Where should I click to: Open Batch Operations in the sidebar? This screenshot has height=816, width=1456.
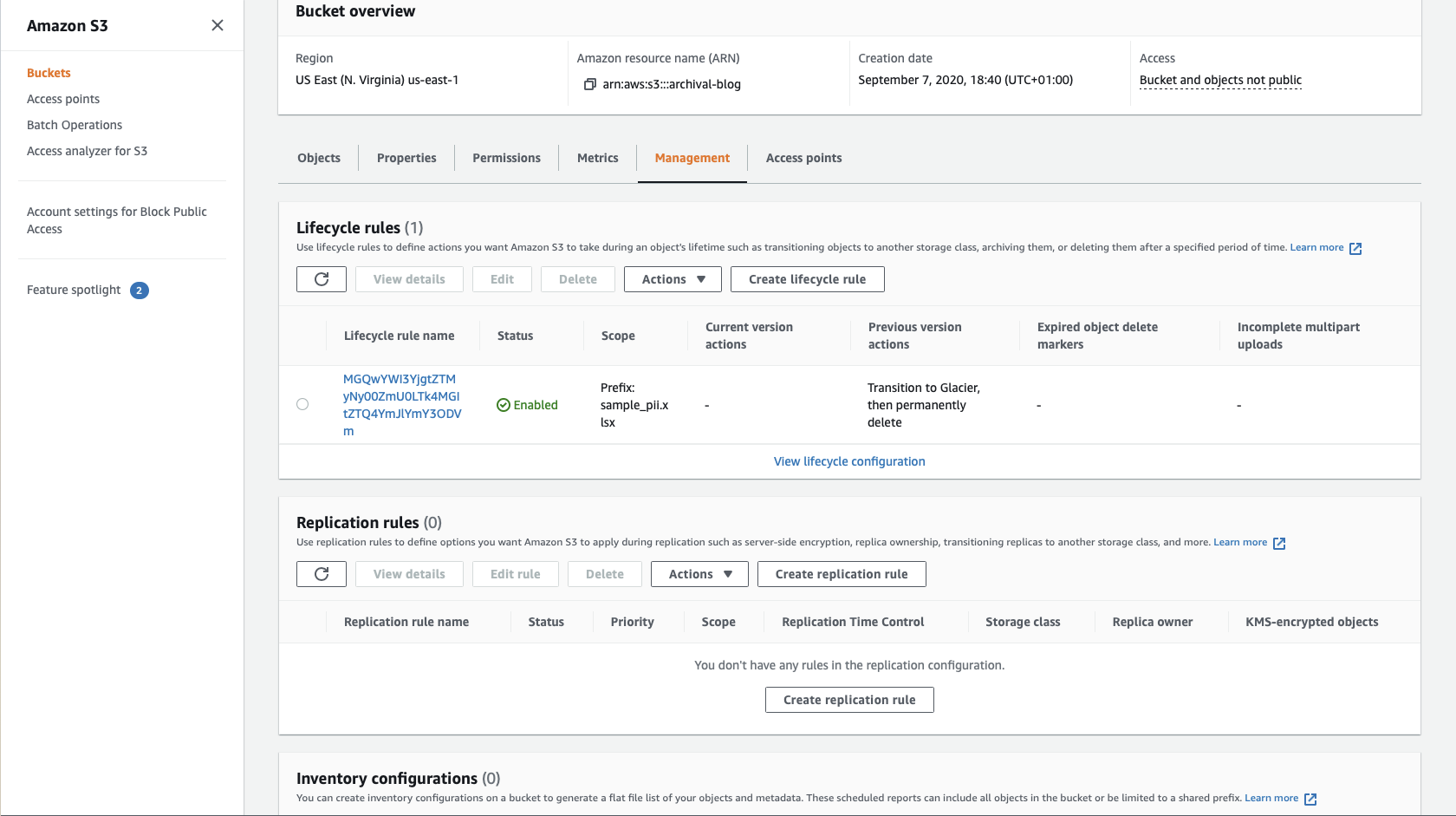pyautogui.click(x=75, y=125)
